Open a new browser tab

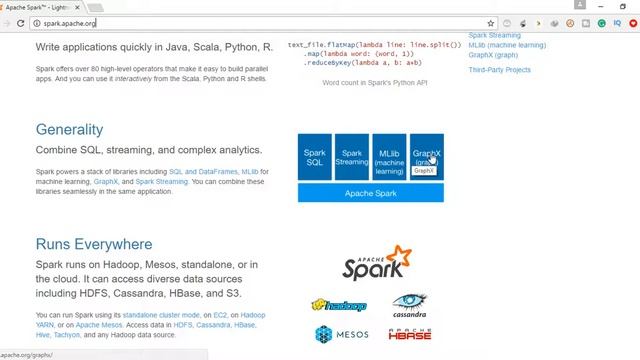[x=96, y=7]
